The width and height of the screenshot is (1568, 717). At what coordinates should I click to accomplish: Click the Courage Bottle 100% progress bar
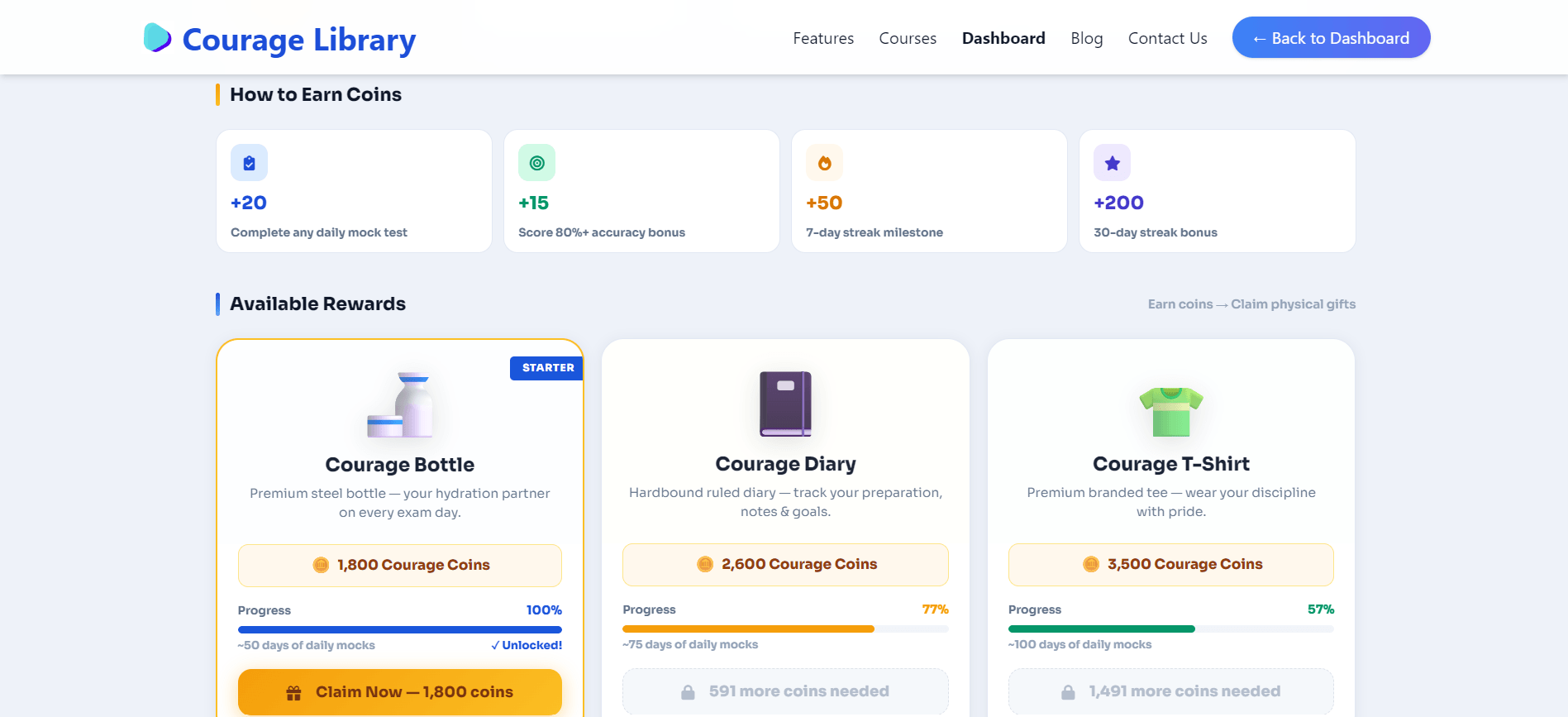pos(400,629)
